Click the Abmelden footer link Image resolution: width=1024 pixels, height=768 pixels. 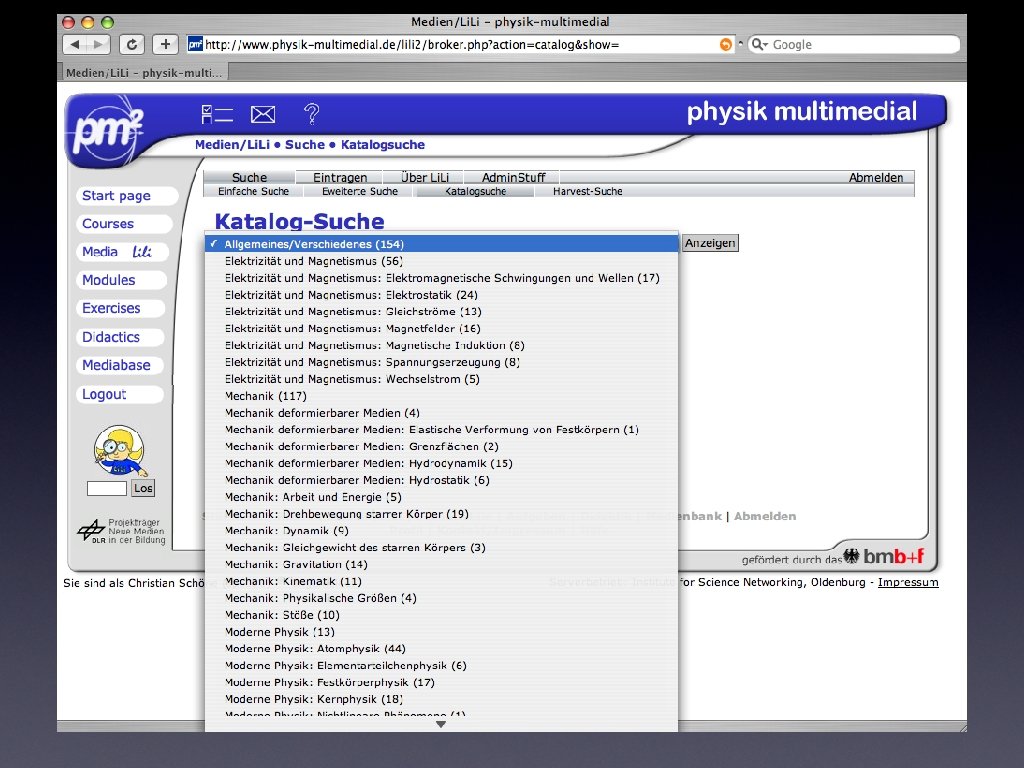[765, 516]
